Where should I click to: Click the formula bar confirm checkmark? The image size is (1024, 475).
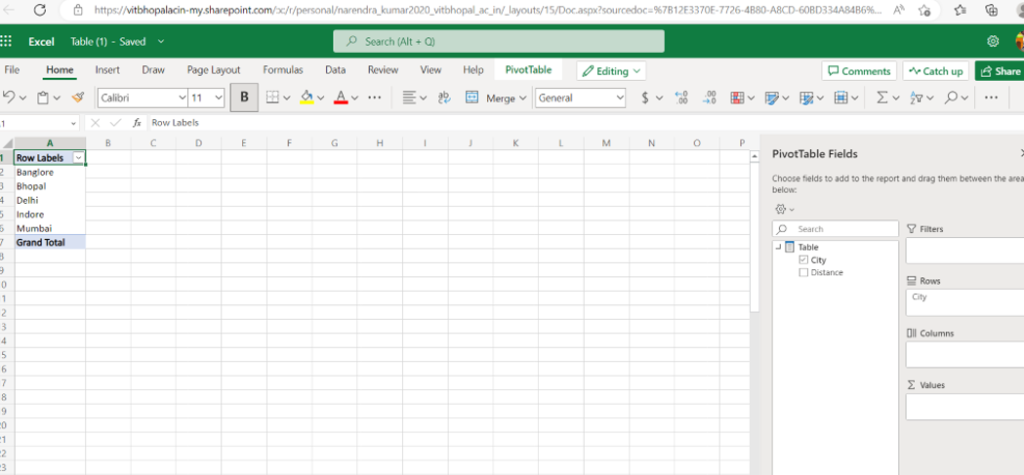(116, 122)
